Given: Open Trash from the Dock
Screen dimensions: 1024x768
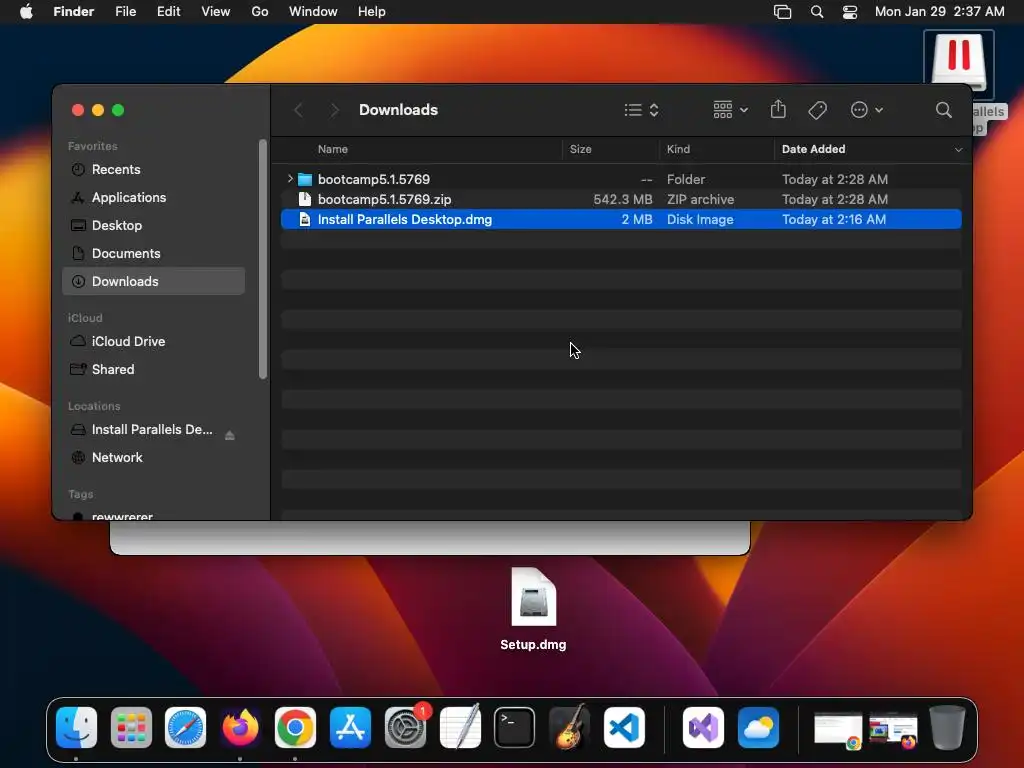Looking at the screenshot, I should [948, 728].
